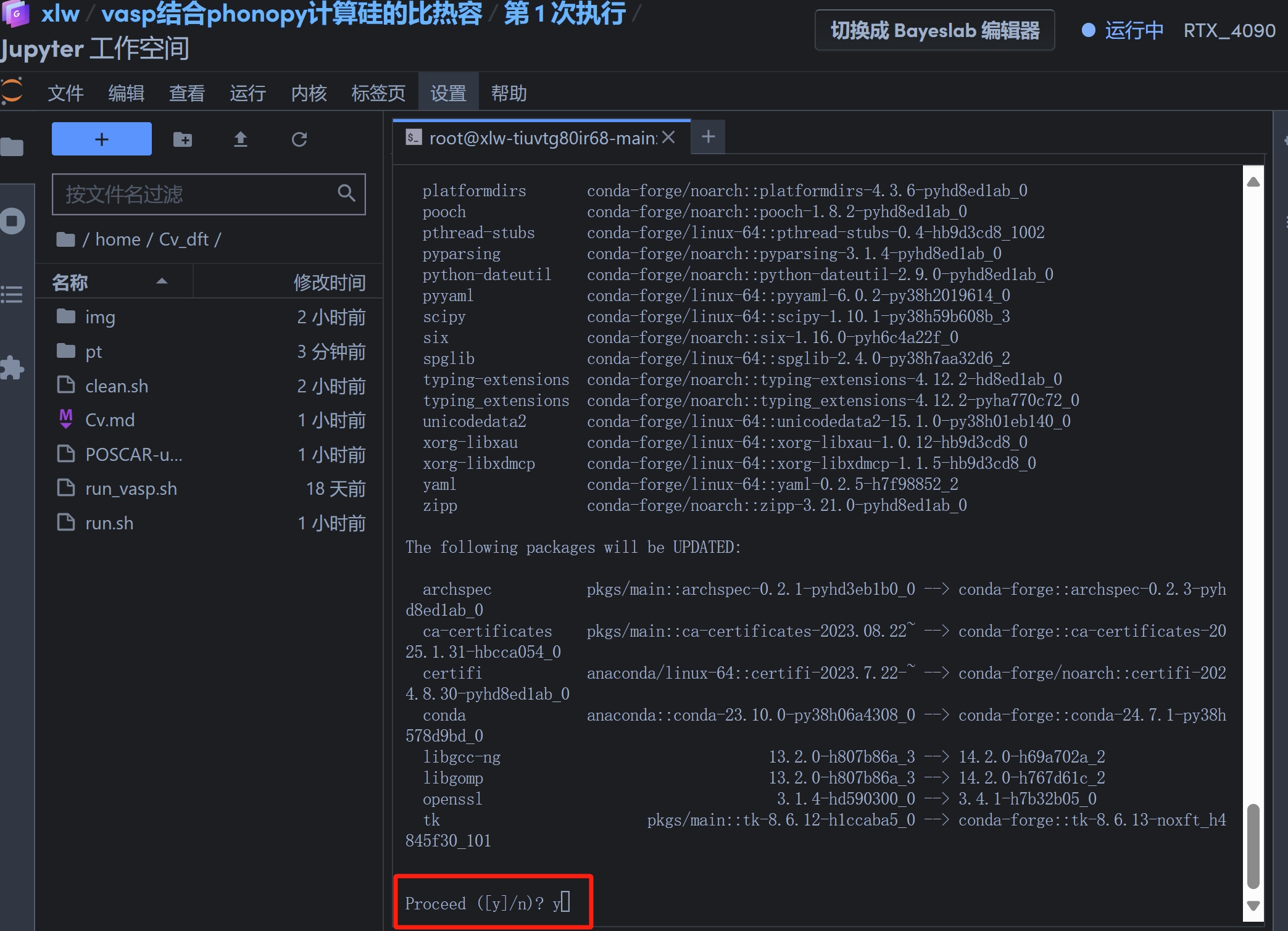
Task: Open the file browser sidebar icon
Action: [x=12, y=147]
